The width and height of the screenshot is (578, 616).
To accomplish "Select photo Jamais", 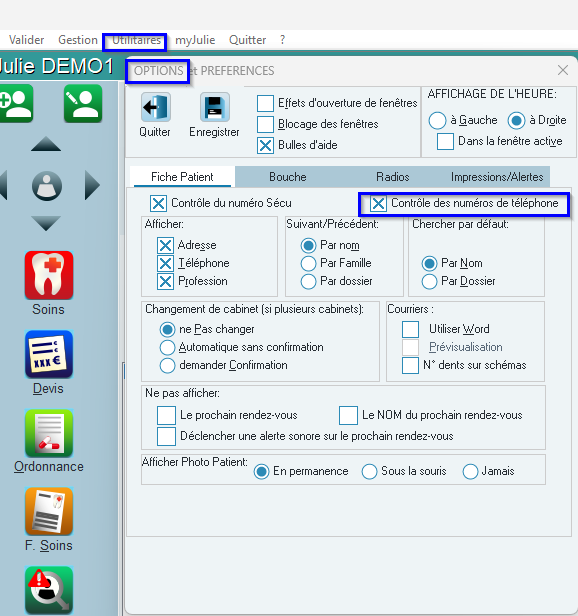I will pyautogui.click(x=470, y=471).
